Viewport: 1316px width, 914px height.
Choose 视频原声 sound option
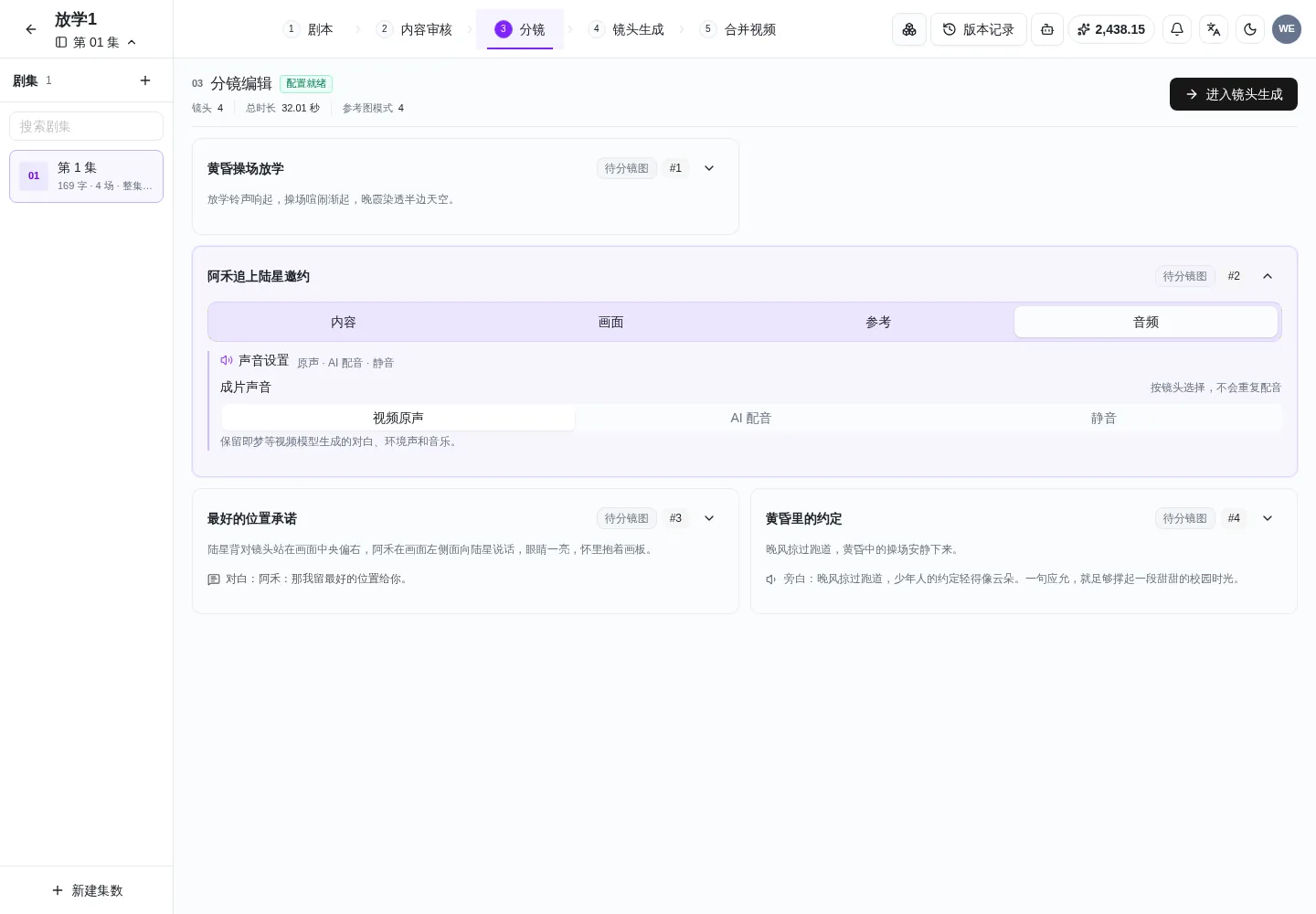point(398,418)
